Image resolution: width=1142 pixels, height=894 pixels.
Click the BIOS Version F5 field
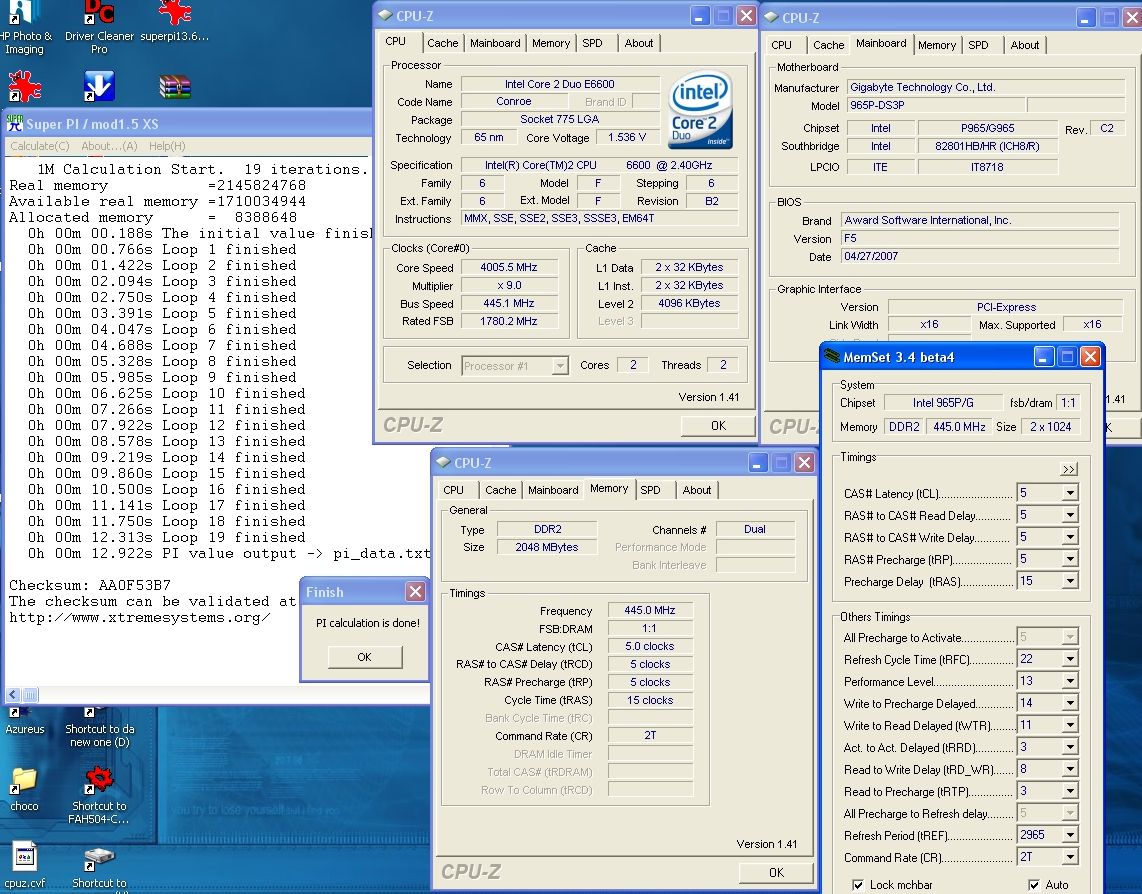pyautogui.click(x=980, y=238)
